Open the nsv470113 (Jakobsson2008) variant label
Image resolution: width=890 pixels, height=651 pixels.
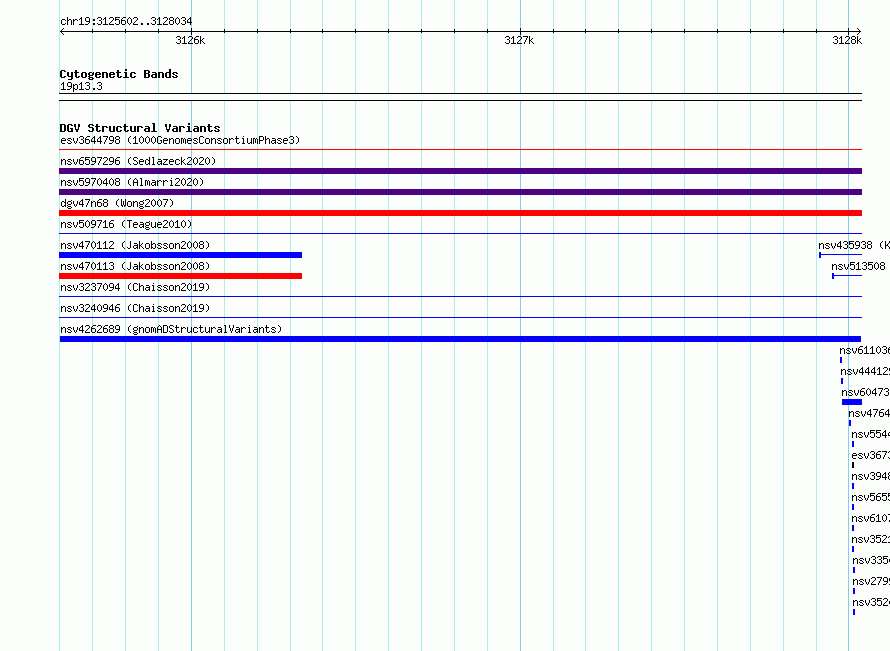[x=135, y=266]
